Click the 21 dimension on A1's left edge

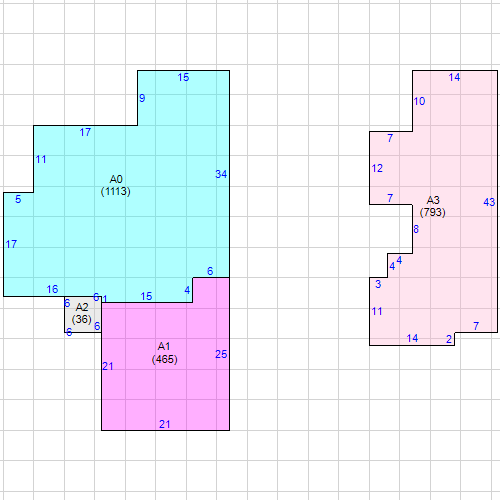108,367
